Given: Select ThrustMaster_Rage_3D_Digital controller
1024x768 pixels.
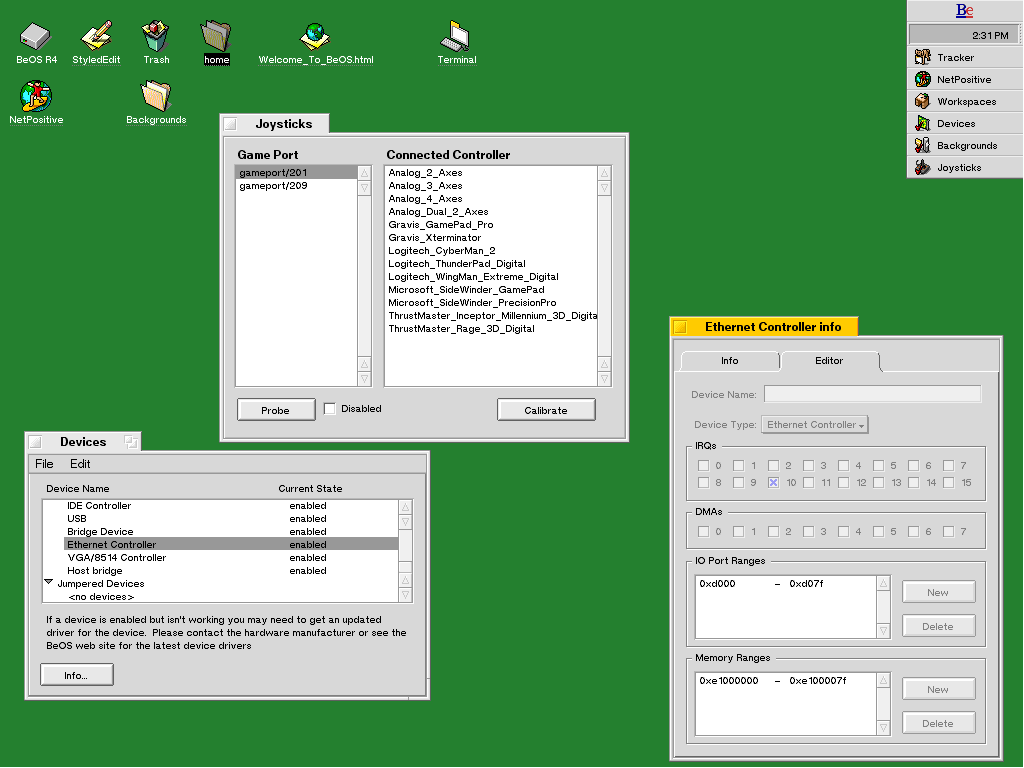Looking at the screenshot, I should point(491,328).
